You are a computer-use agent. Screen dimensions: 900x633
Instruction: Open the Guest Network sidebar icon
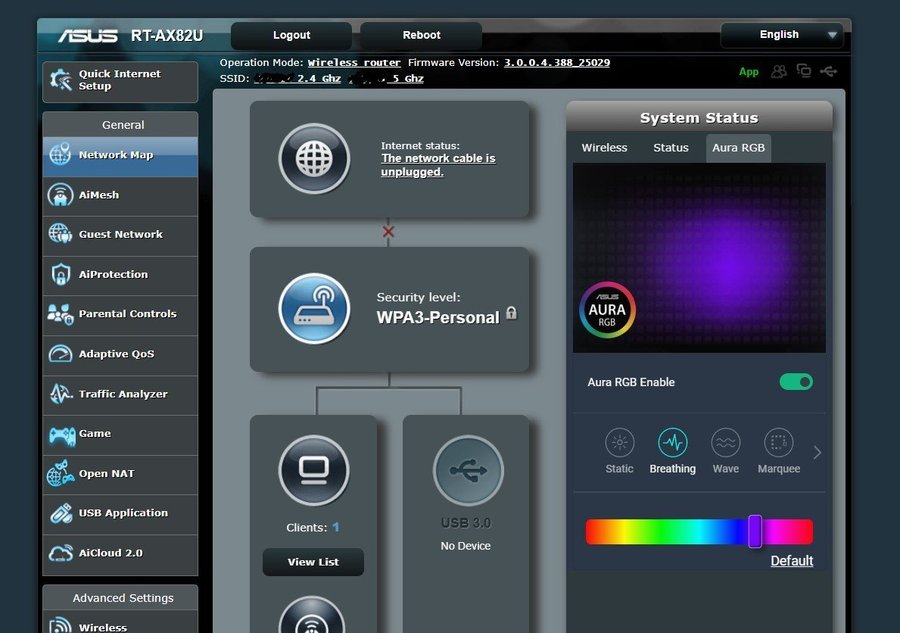pyautogui.click(x=60, y=234)
